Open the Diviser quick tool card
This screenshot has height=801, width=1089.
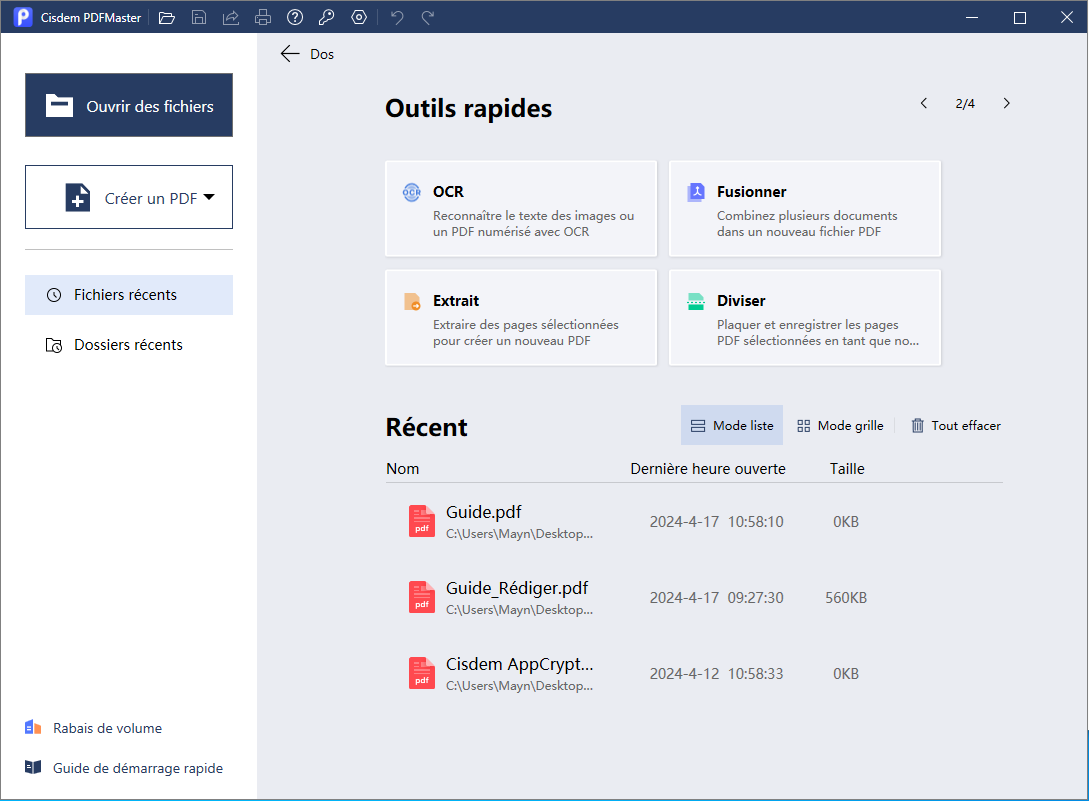[805, 317]
